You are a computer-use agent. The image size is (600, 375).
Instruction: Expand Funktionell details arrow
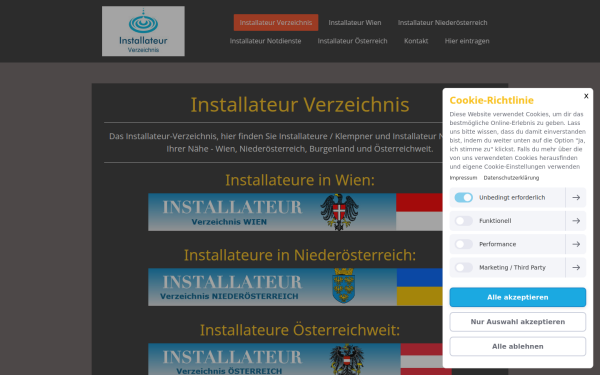coord(576,221)
